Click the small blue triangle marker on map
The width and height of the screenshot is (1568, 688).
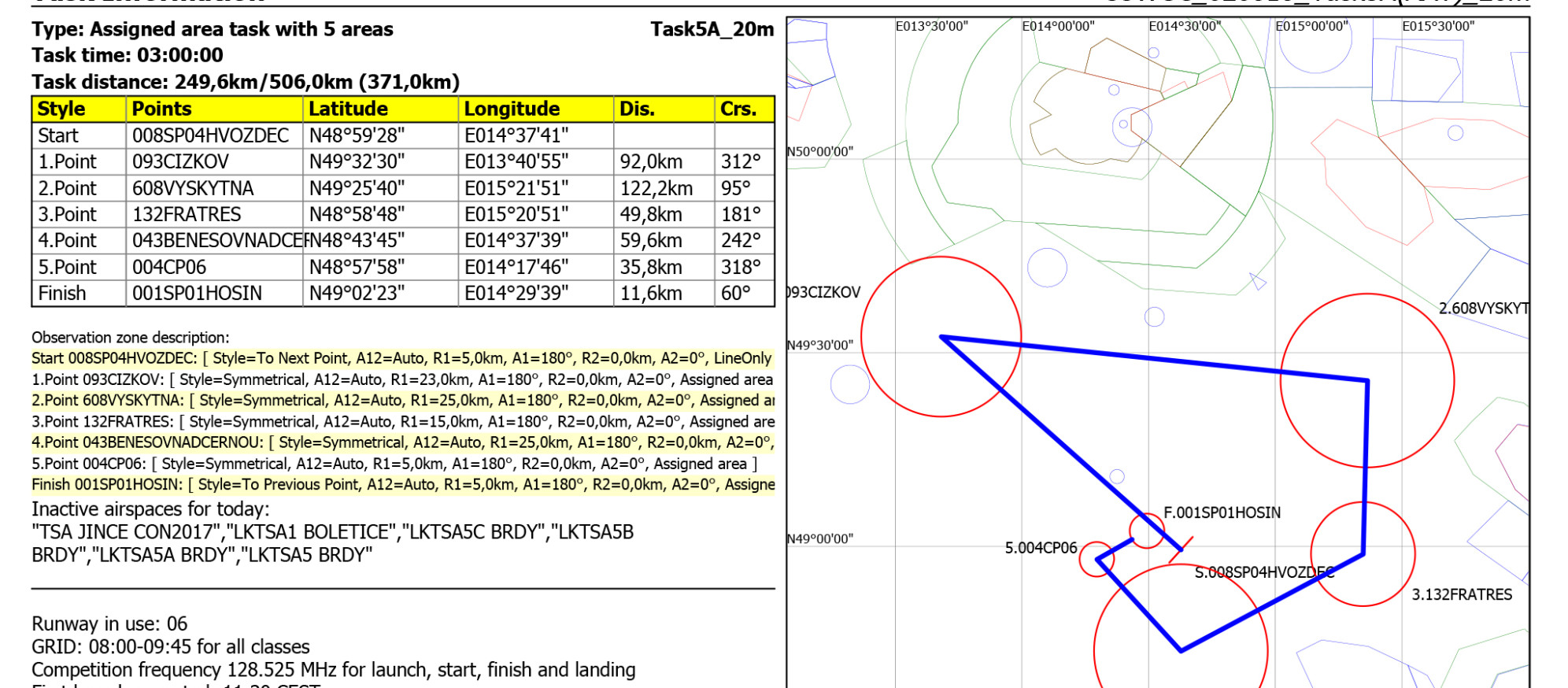(1258, 281)
